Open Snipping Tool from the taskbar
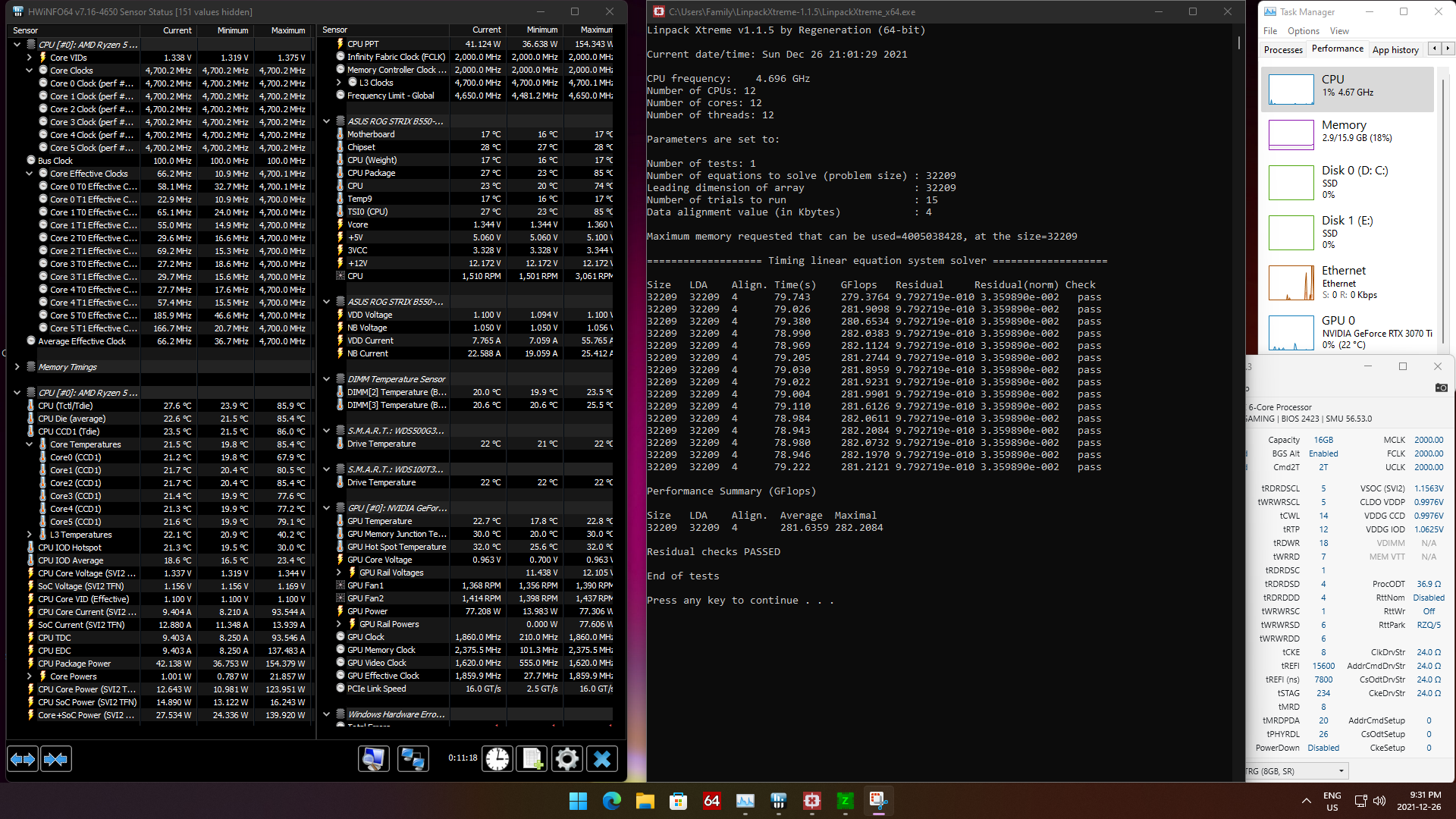The width and height of the screenshot is (1456, 819). 878,801
